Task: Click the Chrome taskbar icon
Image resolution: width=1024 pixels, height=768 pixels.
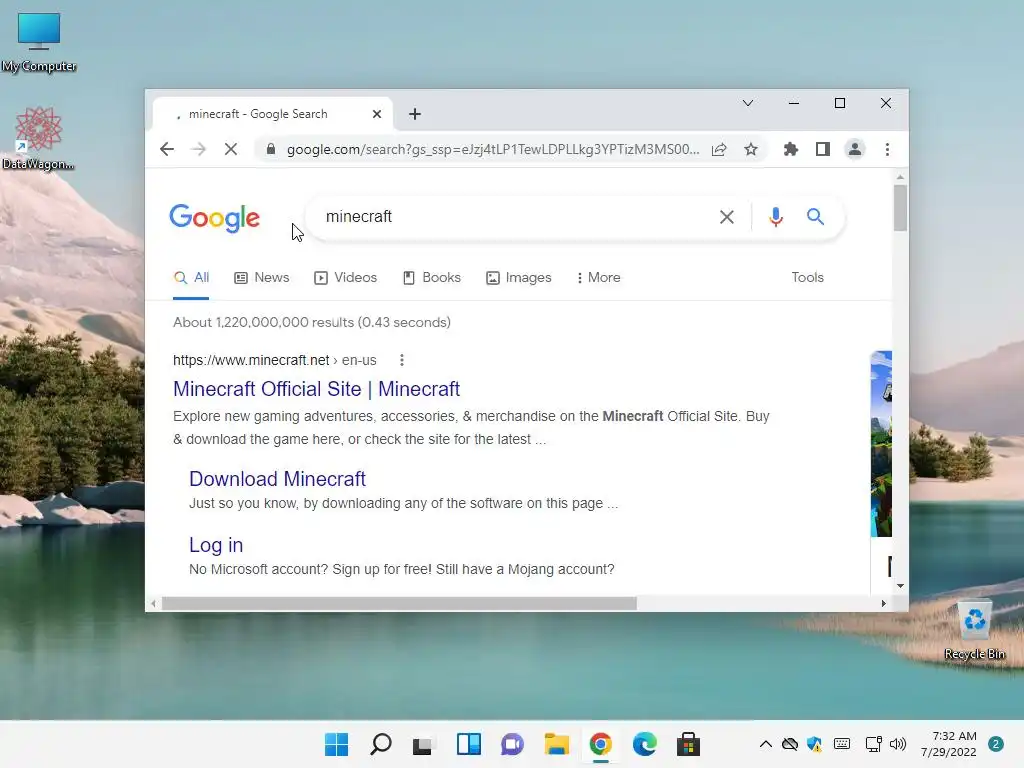Action: [x=600, y=744]
